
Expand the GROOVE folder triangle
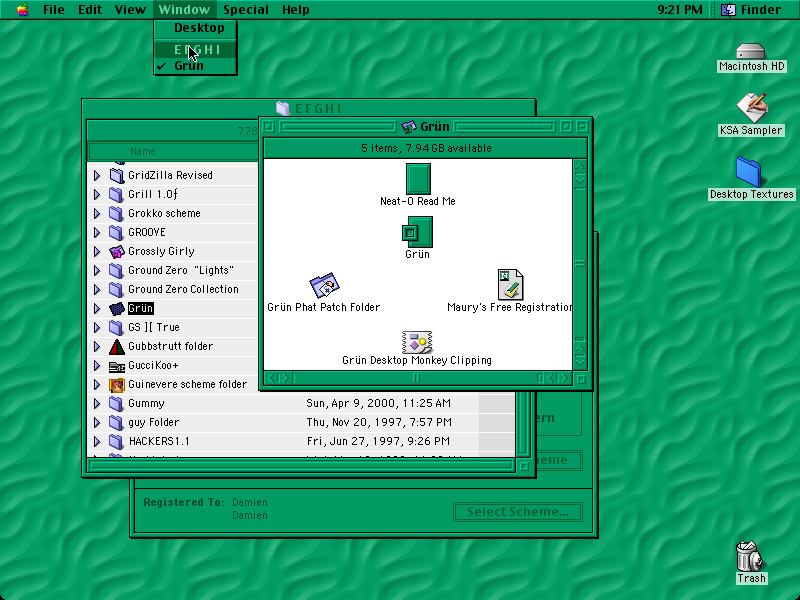[97, 232]
